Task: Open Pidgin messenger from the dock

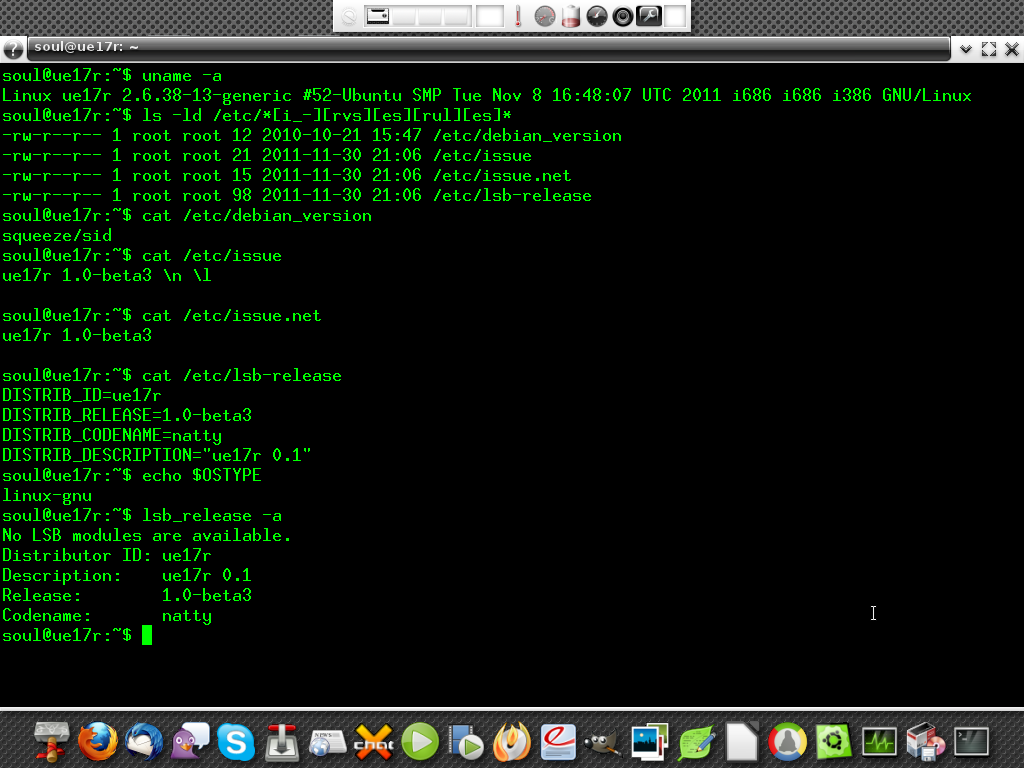Action: [x=190, y=742]
